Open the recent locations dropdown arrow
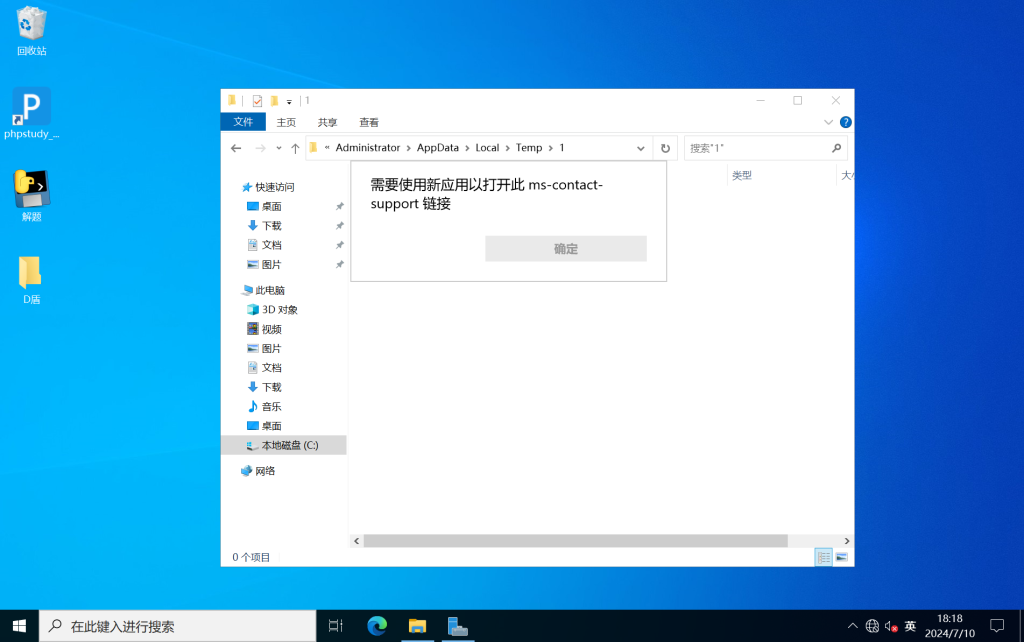The width and height of the screenshot is (1024, 642). point(278,148)
